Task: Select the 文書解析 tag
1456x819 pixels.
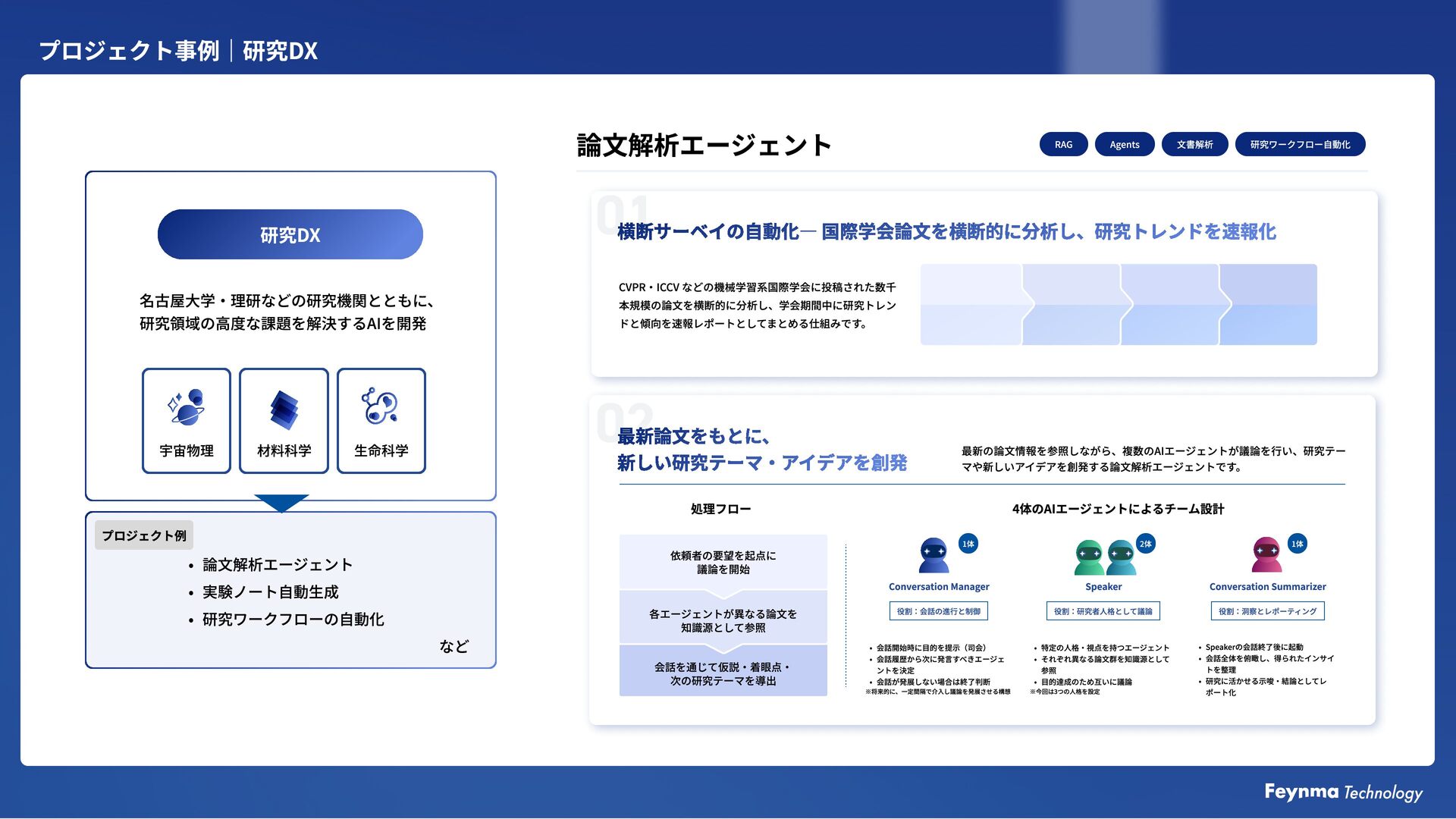Action: click(1194, 144)
